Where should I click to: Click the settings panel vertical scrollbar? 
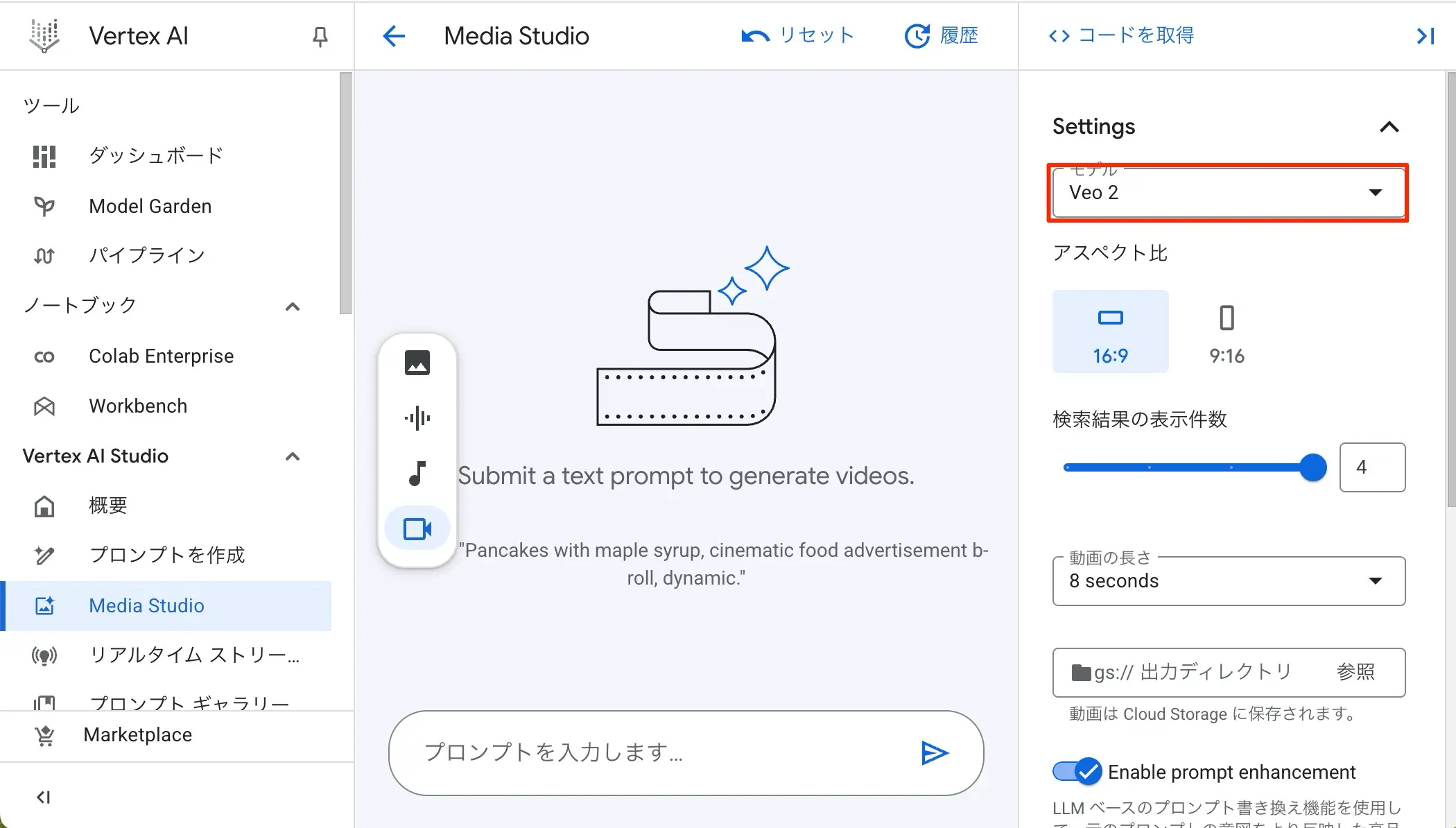pos(1450,290)
